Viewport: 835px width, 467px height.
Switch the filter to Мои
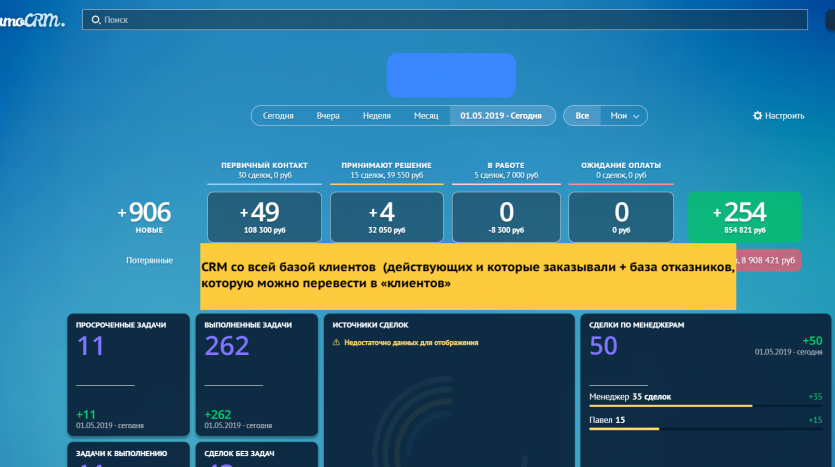click(x=618, y=116)
